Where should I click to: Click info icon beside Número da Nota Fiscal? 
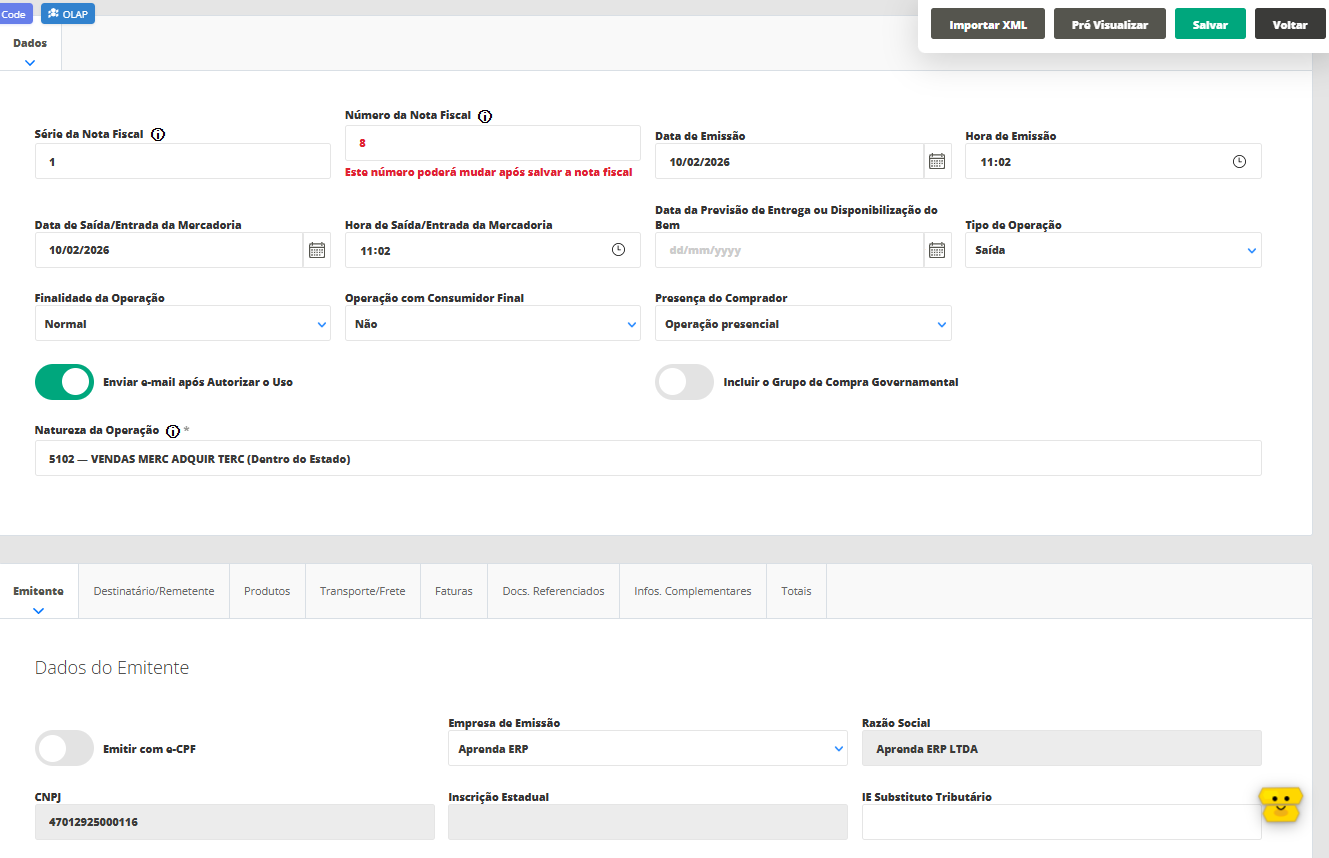pos(485,116)
